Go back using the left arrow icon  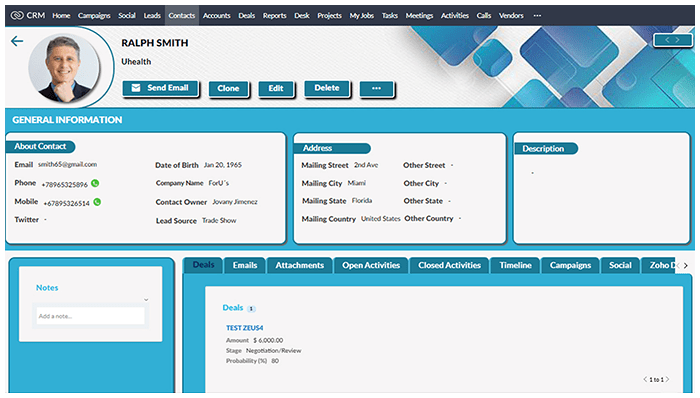pyautogui.click(x=17, y=41)
